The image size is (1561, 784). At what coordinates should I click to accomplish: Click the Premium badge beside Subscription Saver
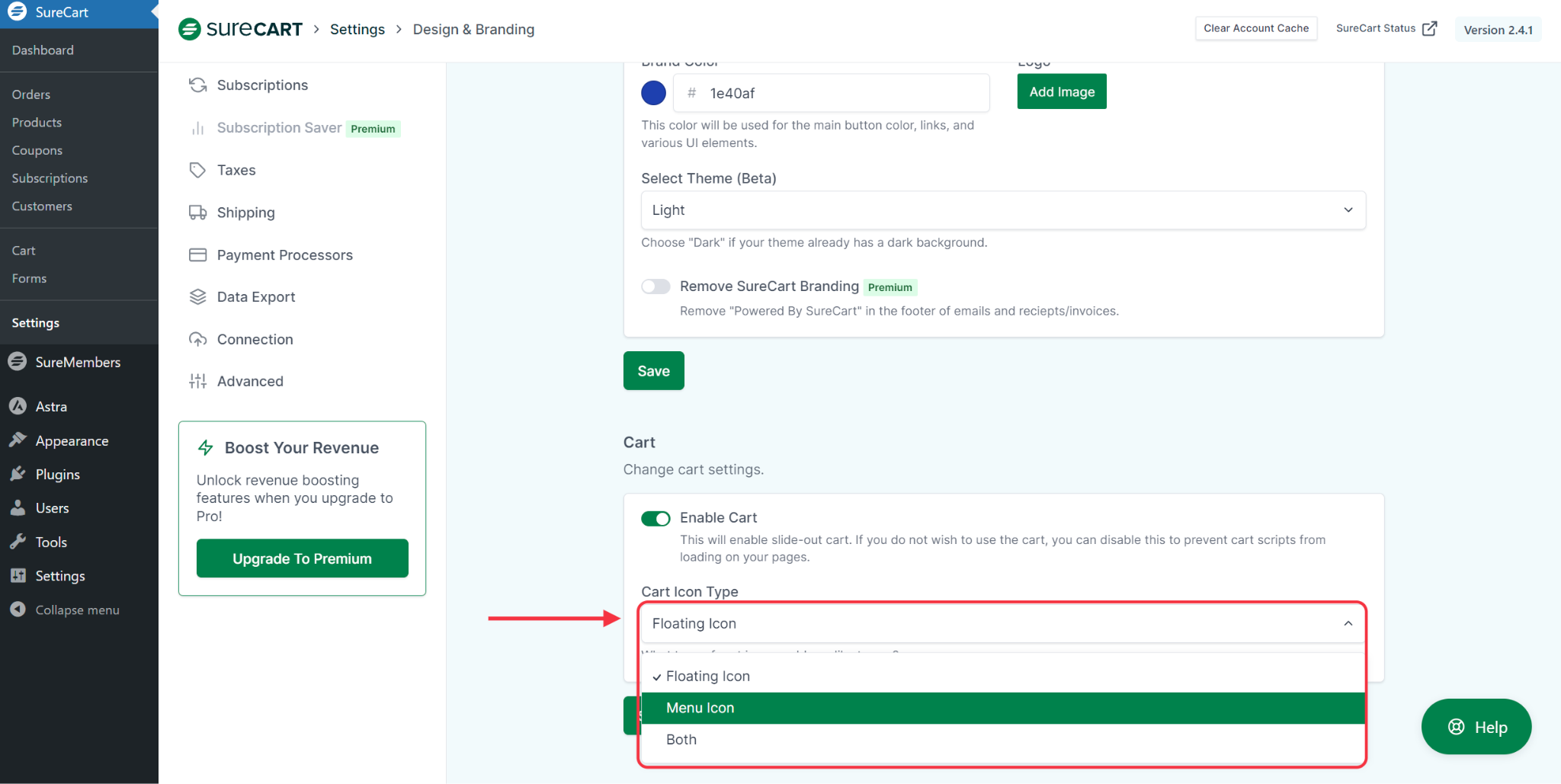tap(373, 129)
